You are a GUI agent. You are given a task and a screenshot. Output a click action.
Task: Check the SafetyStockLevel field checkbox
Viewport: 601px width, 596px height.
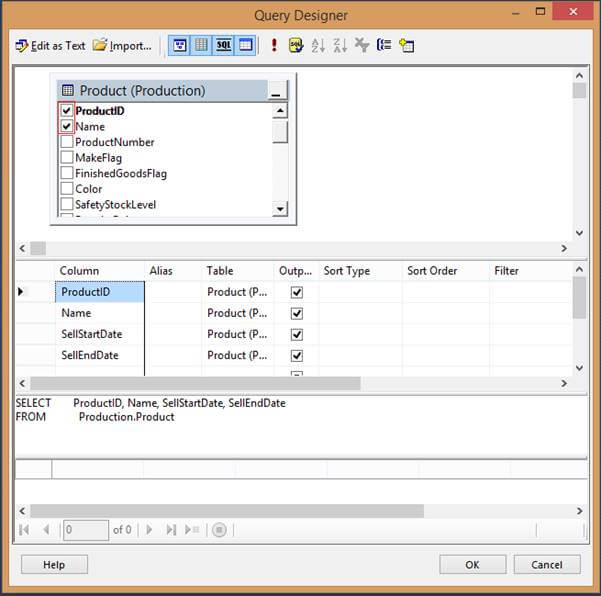point(67,204)
